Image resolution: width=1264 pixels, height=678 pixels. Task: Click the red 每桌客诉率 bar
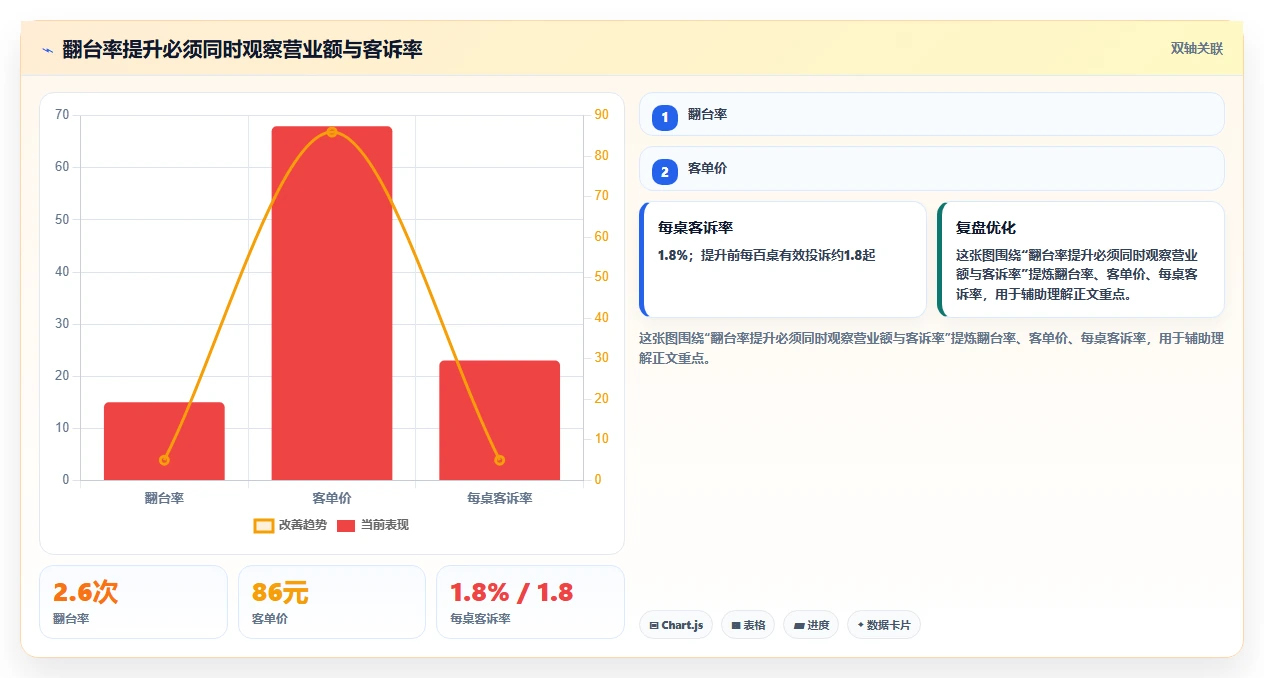point(499,420)
